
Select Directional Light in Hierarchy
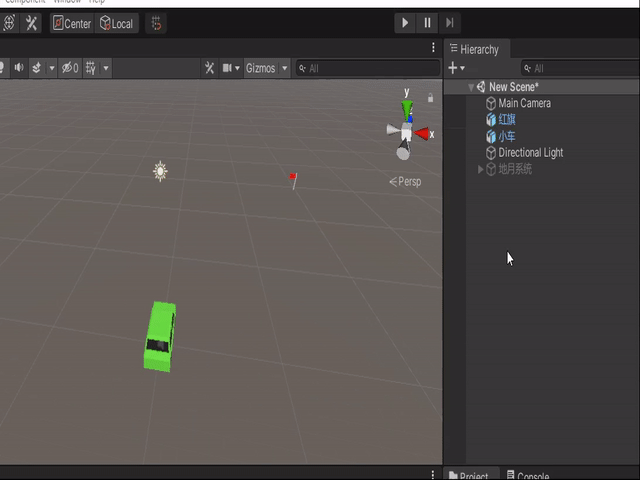[x=530, y=152]
